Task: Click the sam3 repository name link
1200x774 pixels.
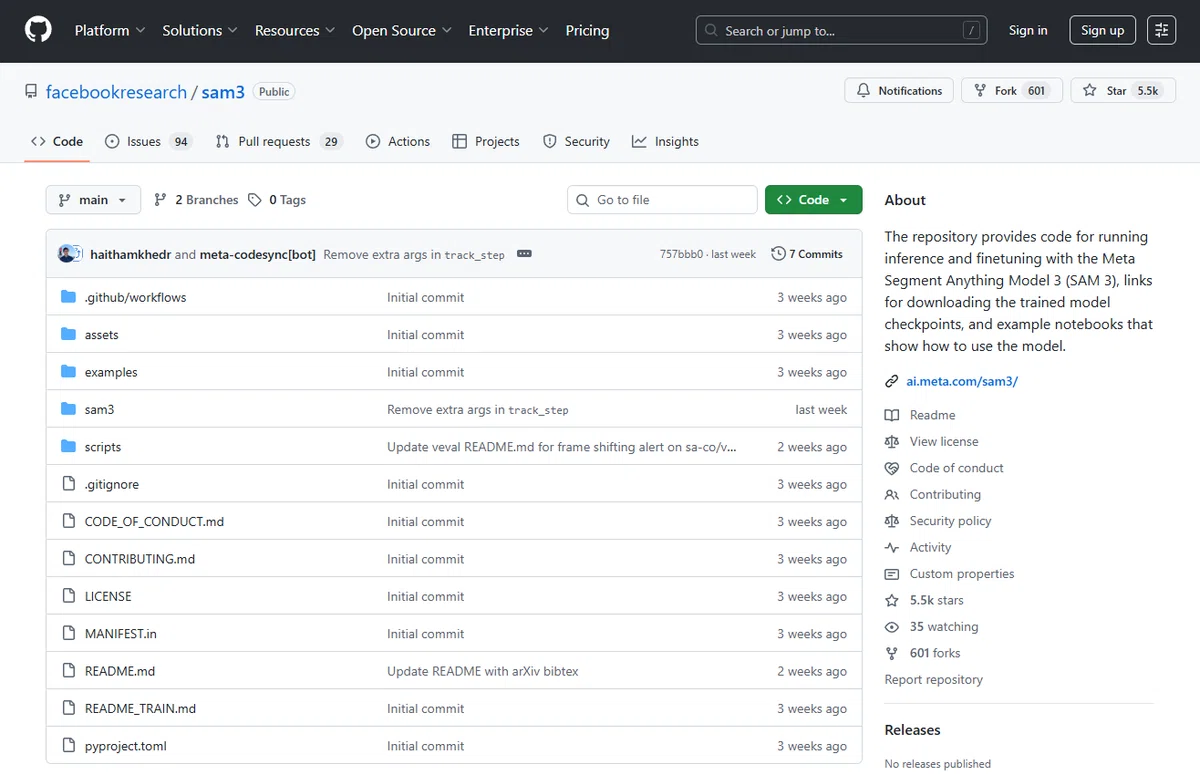Action: (223, 92)
